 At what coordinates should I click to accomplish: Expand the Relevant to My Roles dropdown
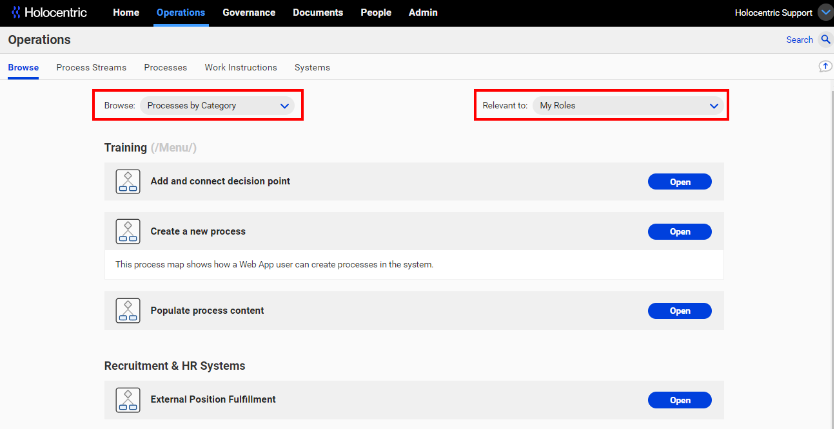(628, 105)
